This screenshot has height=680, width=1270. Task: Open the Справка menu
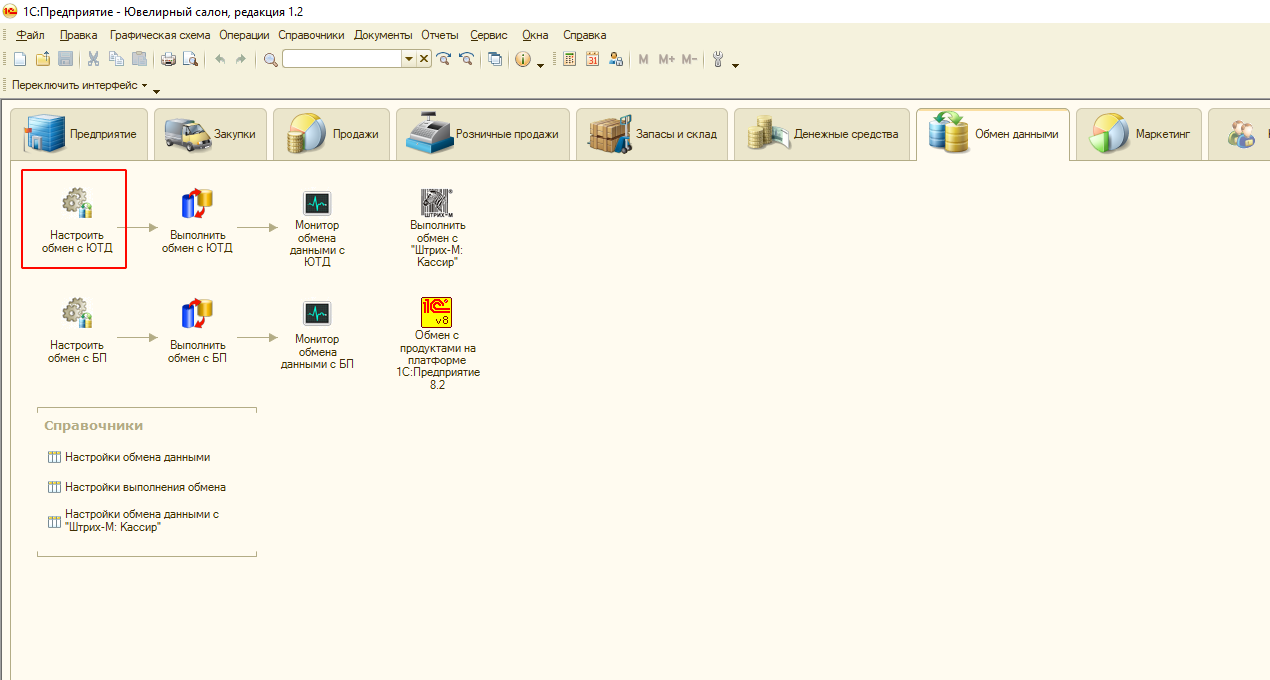pos(584,35)
